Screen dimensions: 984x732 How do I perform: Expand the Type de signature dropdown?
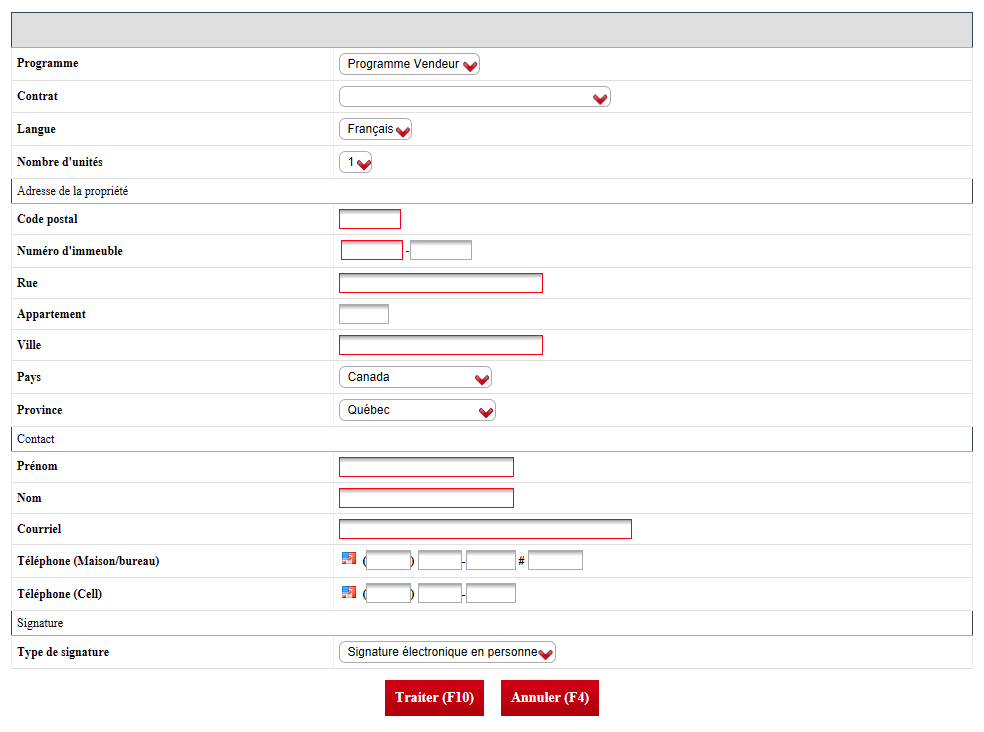click(x=447, y=652)
